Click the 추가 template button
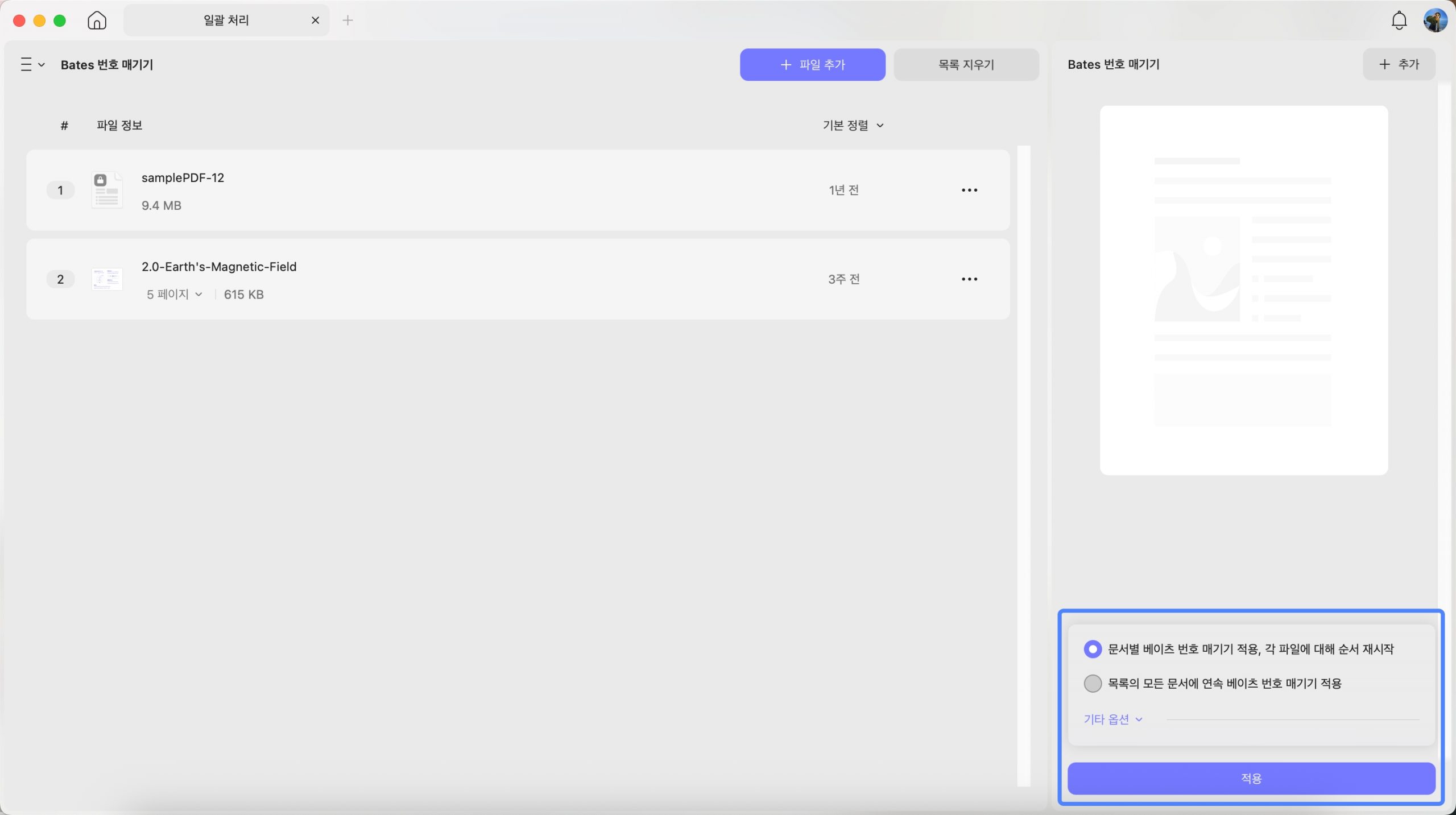Screen dimensions: 1456x815 pyautogui.click(x=1399, y=64)
